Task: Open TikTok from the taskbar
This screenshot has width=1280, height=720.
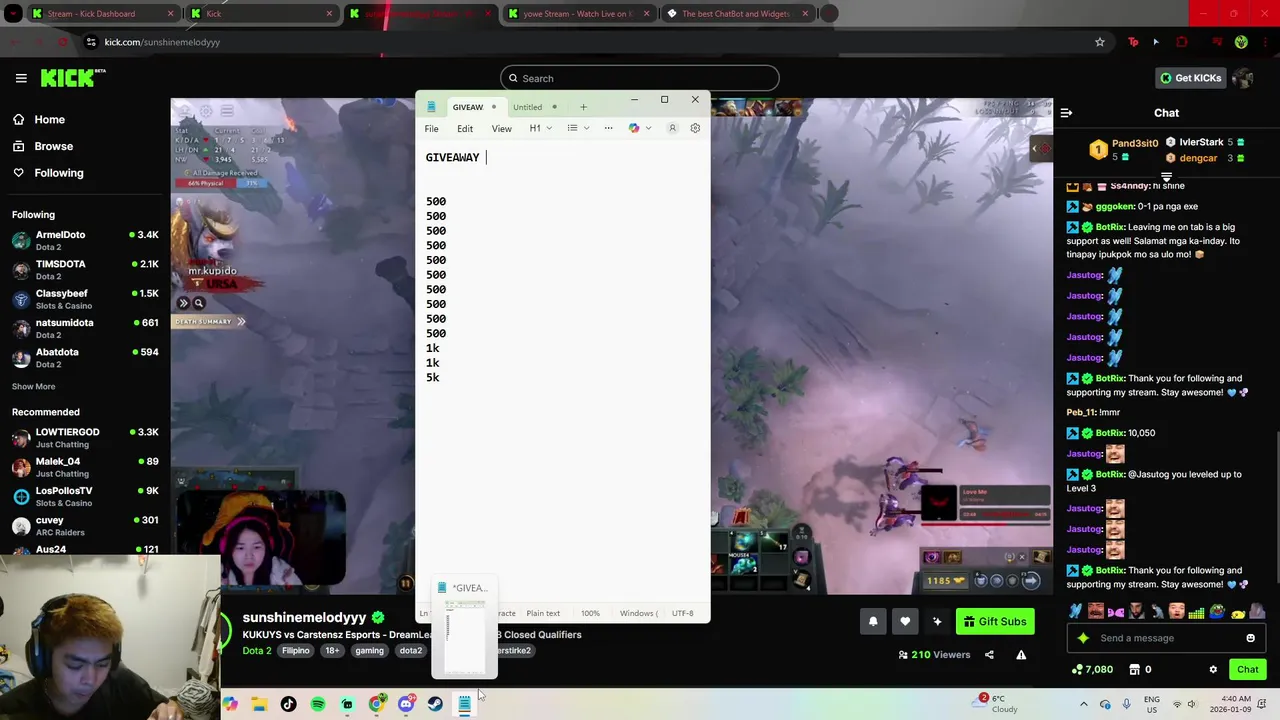Action: (288, 704)
